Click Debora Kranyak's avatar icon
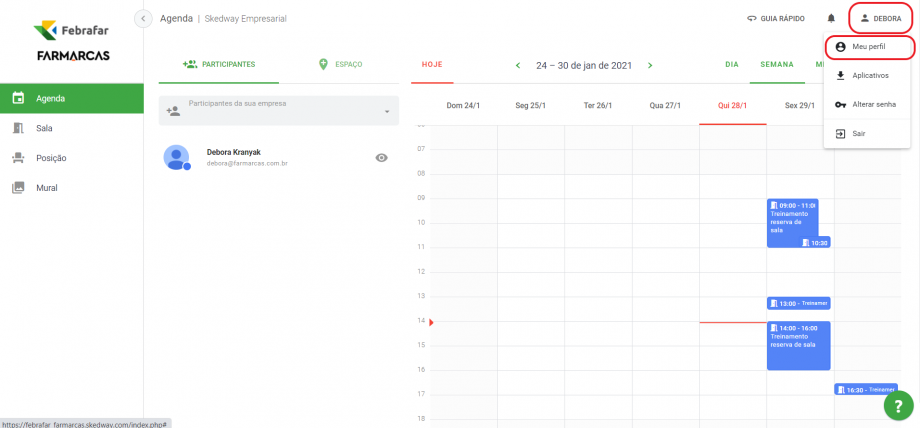The image size is (920, 428). point(177,157)
